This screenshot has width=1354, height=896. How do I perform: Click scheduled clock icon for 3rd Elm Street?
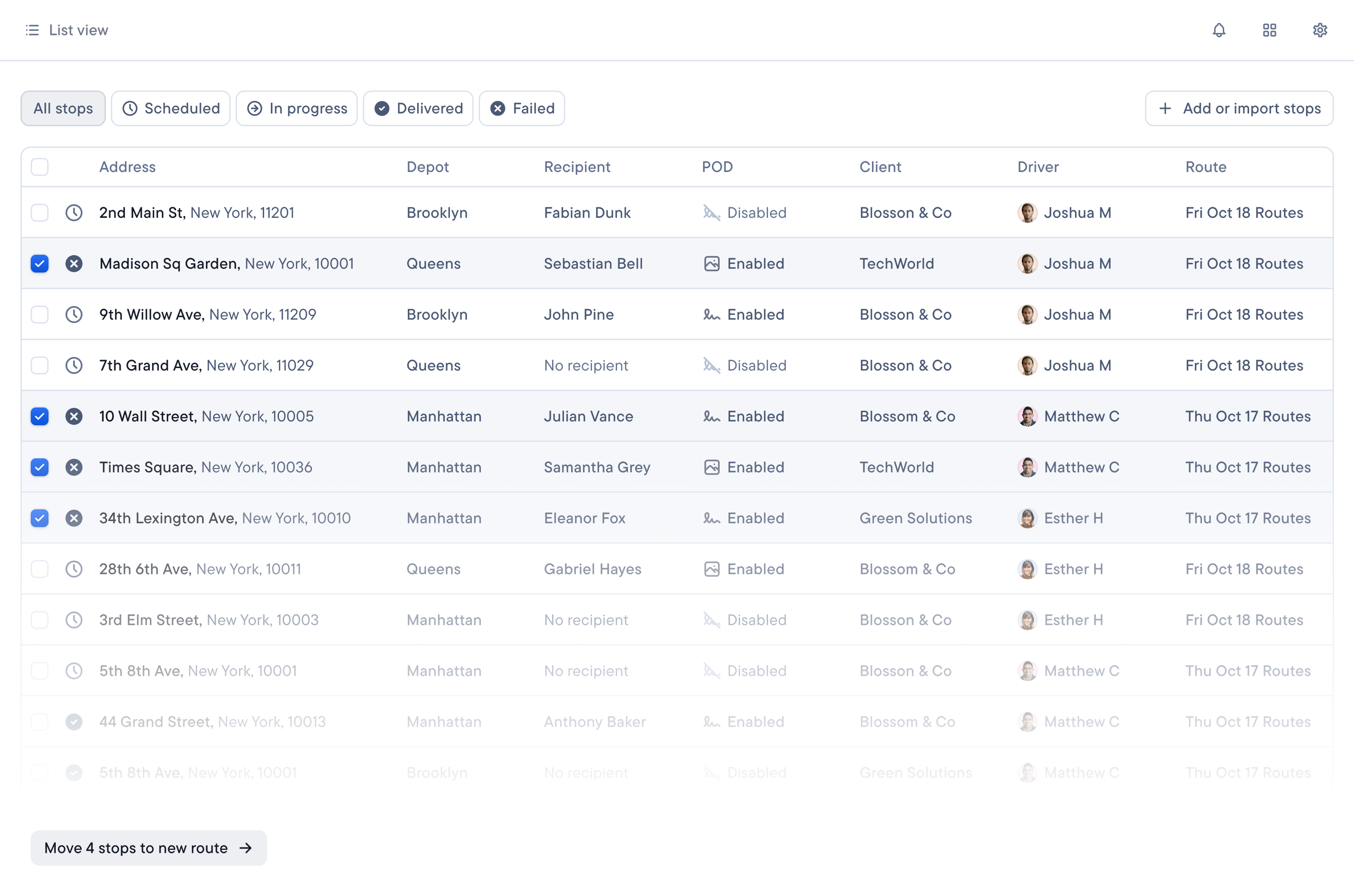click(x=74, y=620)
